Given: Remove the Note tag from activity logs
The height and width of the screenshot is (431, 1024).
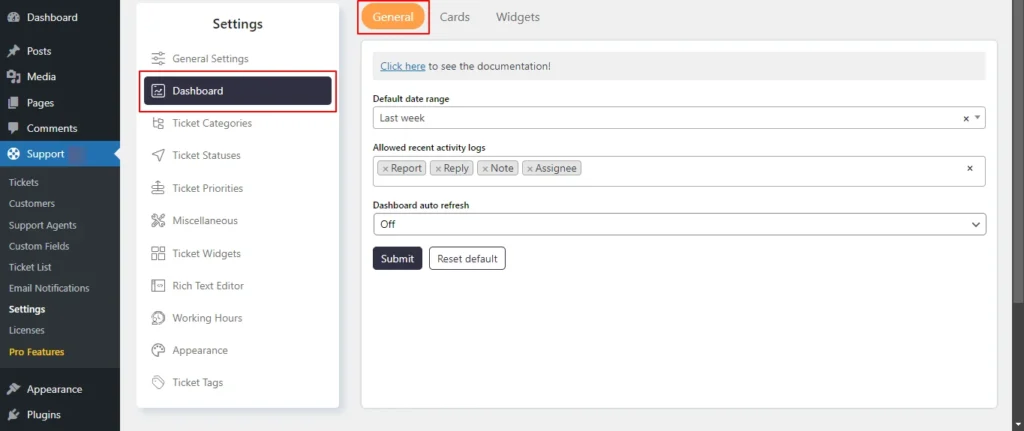Looking at the screenshot, I should pyautogui.click(x=485, y=168).
